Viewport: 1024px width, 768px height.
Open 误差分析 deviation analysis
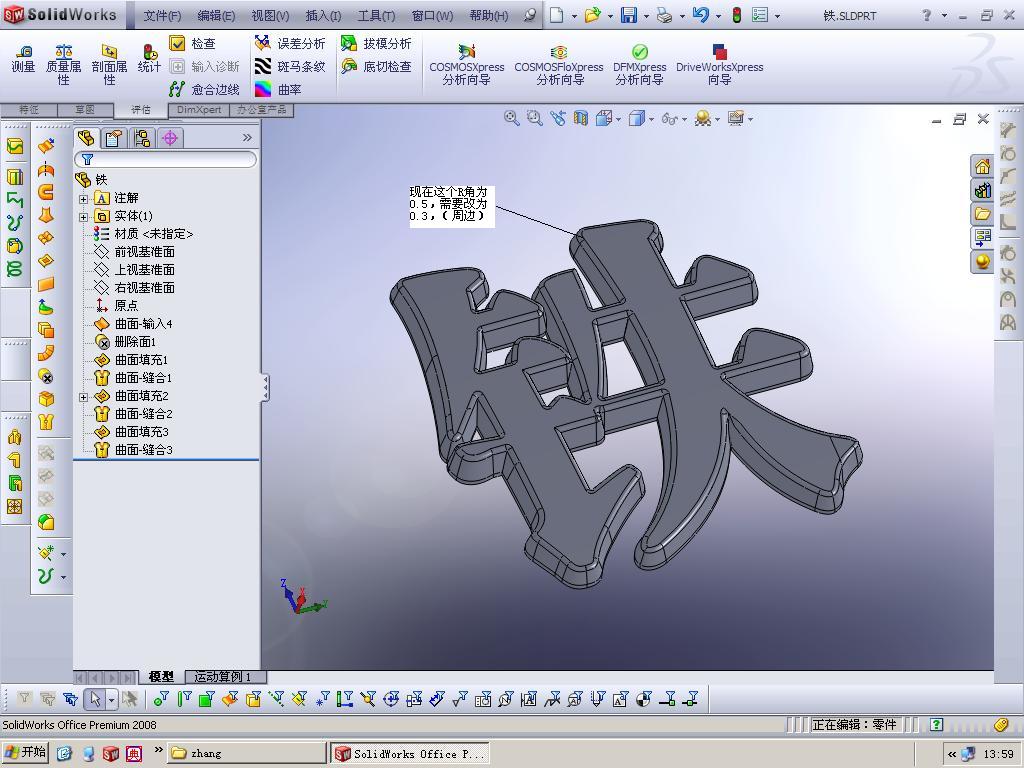coord(289,43)
